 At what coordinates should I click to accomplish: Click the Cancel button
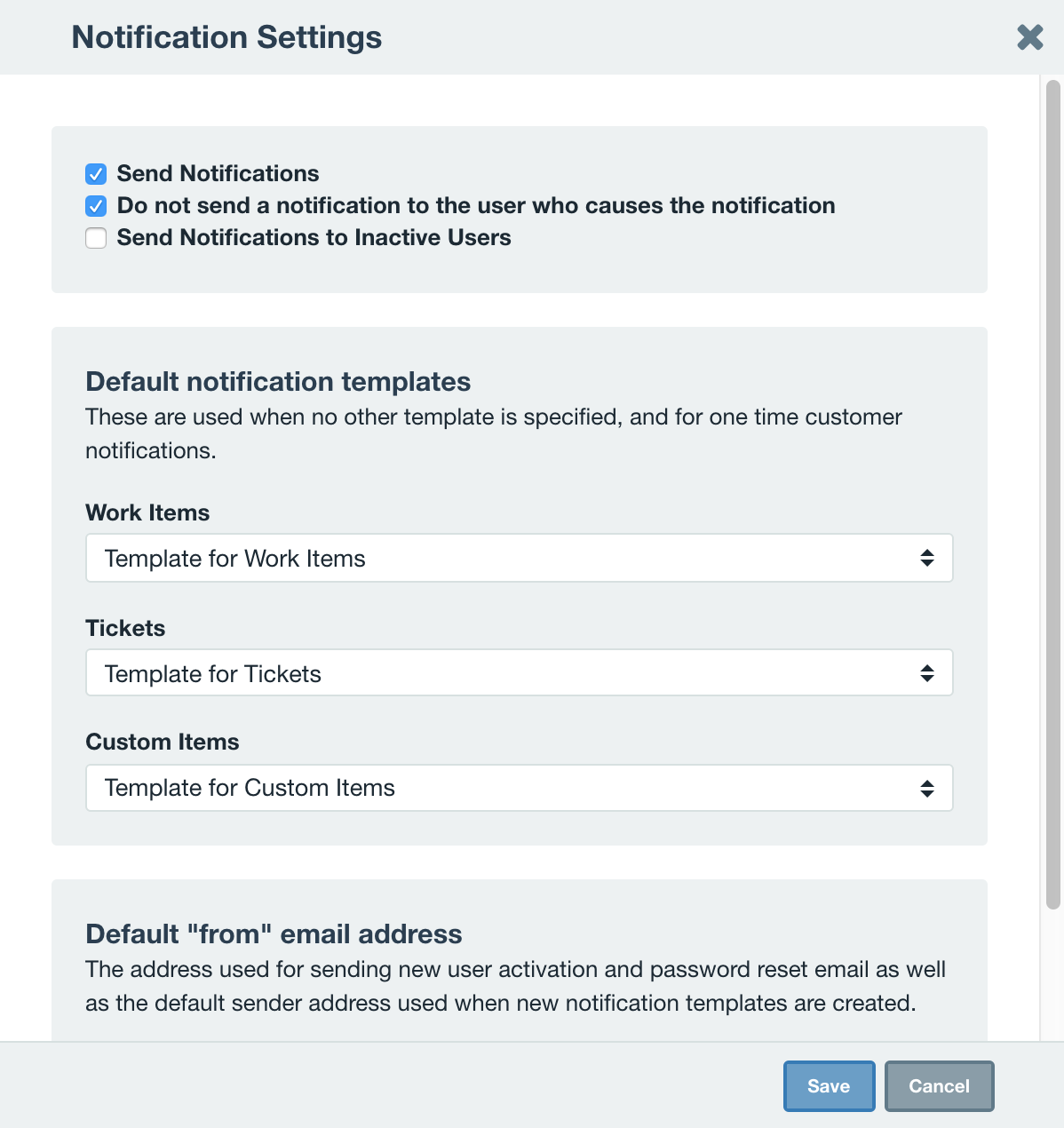coord(940,1086)
